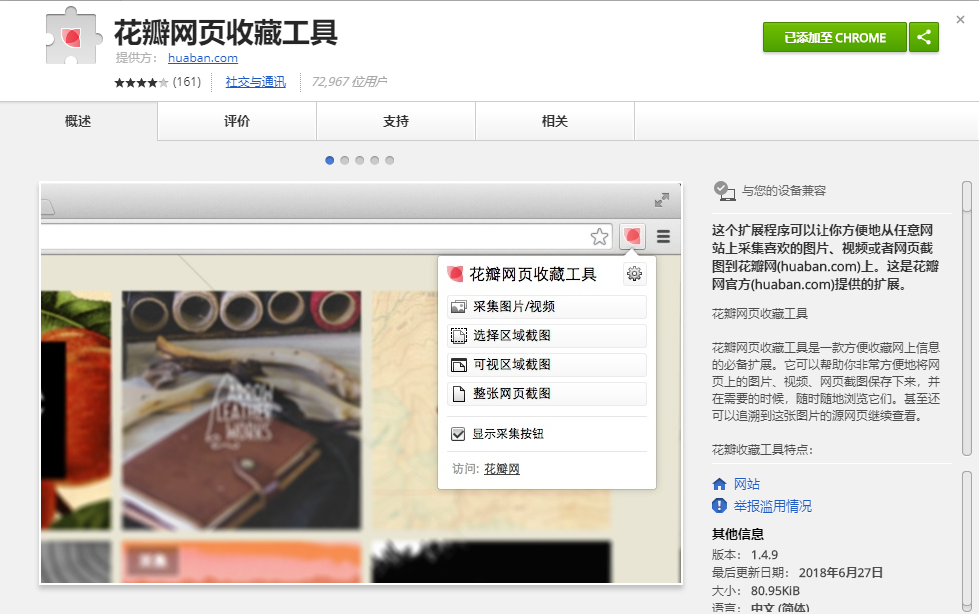This screenshot has width=979, height=614.
Task: Click the 整张网页截图 page icon
Action: tap(459, 394)
